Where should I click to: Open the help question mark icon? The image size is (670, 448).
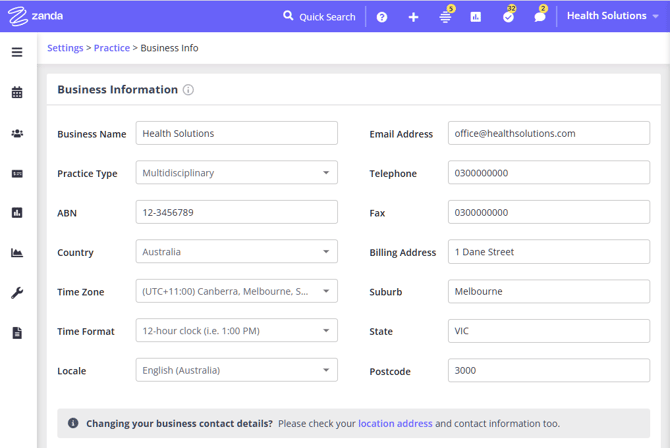(382, 17)
